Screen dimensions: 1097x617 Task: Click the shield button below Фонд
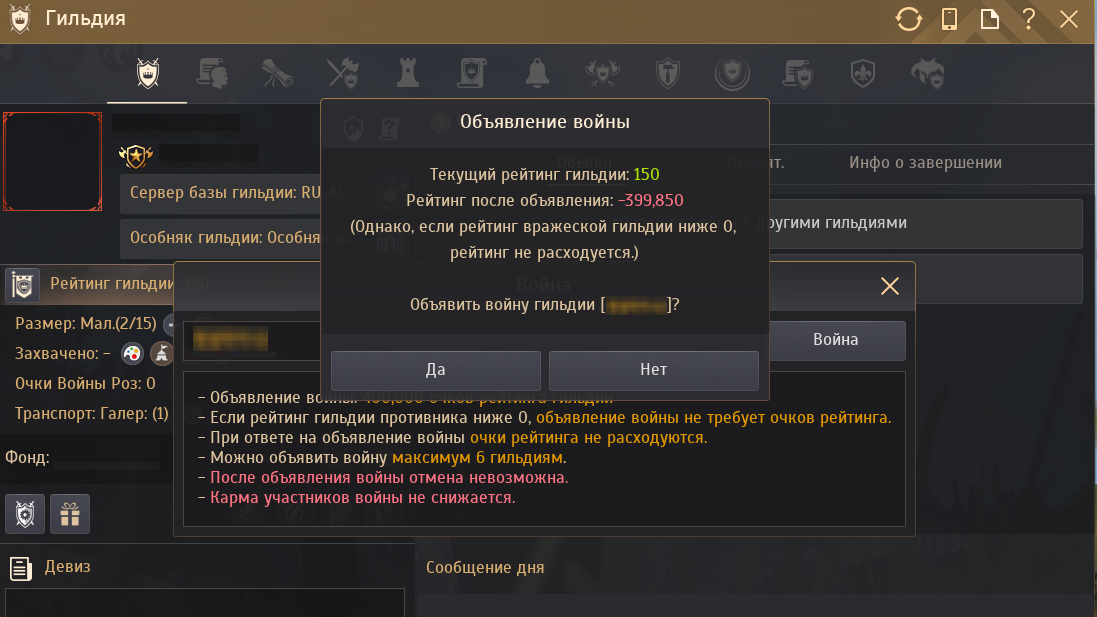(x=25, y=514)
